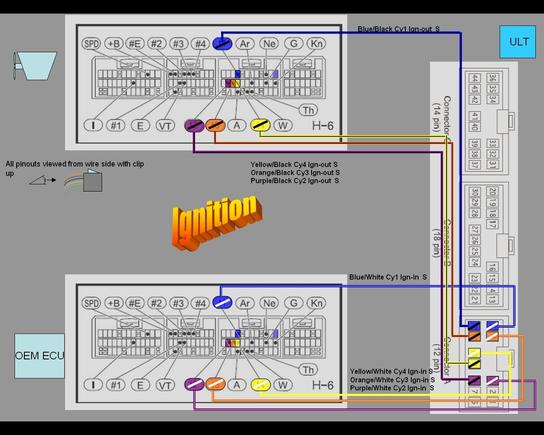Image resolution: width=544 pixels, height=435 pixels.
Task: Click the blue ULT box
Action: coord(517,42)
